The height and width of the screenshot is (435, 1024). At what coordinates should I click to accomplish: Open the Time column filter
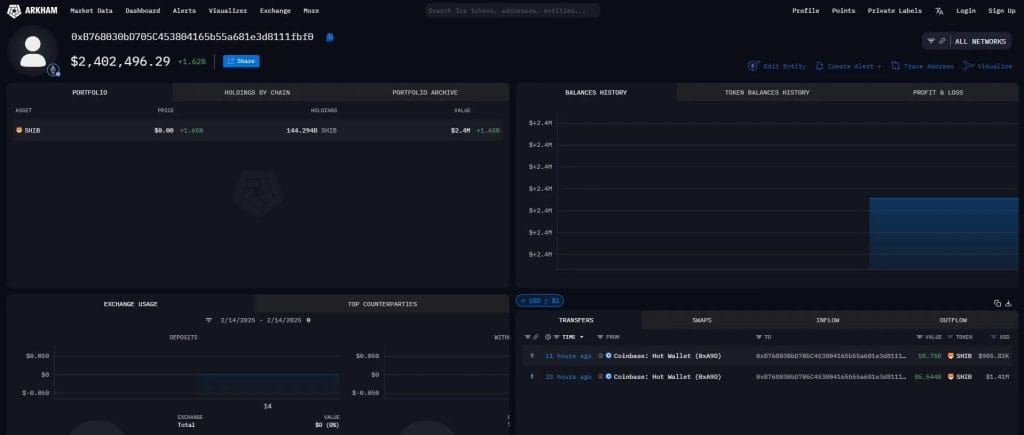(557, 337)
